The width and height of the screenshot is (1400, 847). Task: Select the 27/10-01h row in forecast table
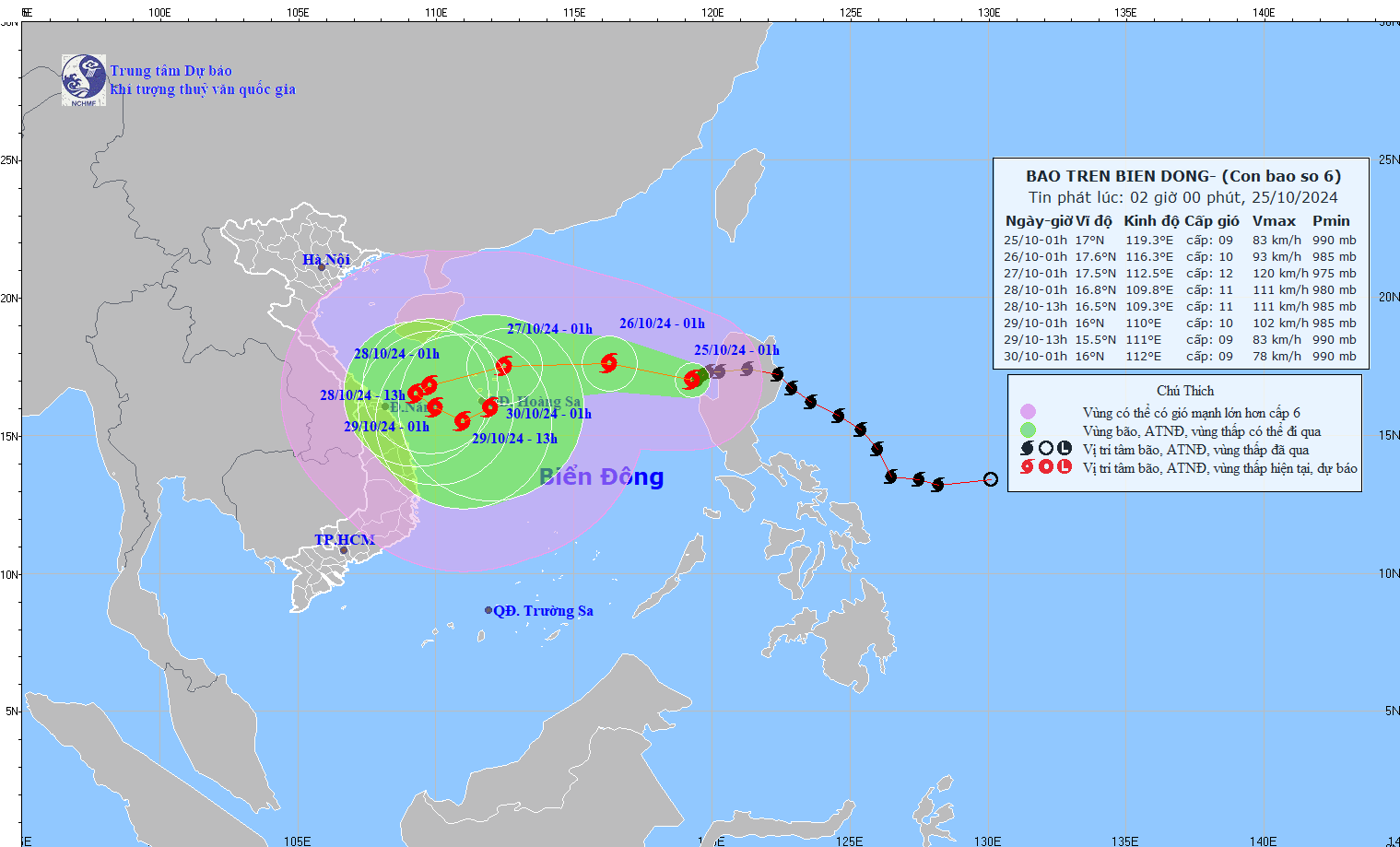[x=1180, y=273]
